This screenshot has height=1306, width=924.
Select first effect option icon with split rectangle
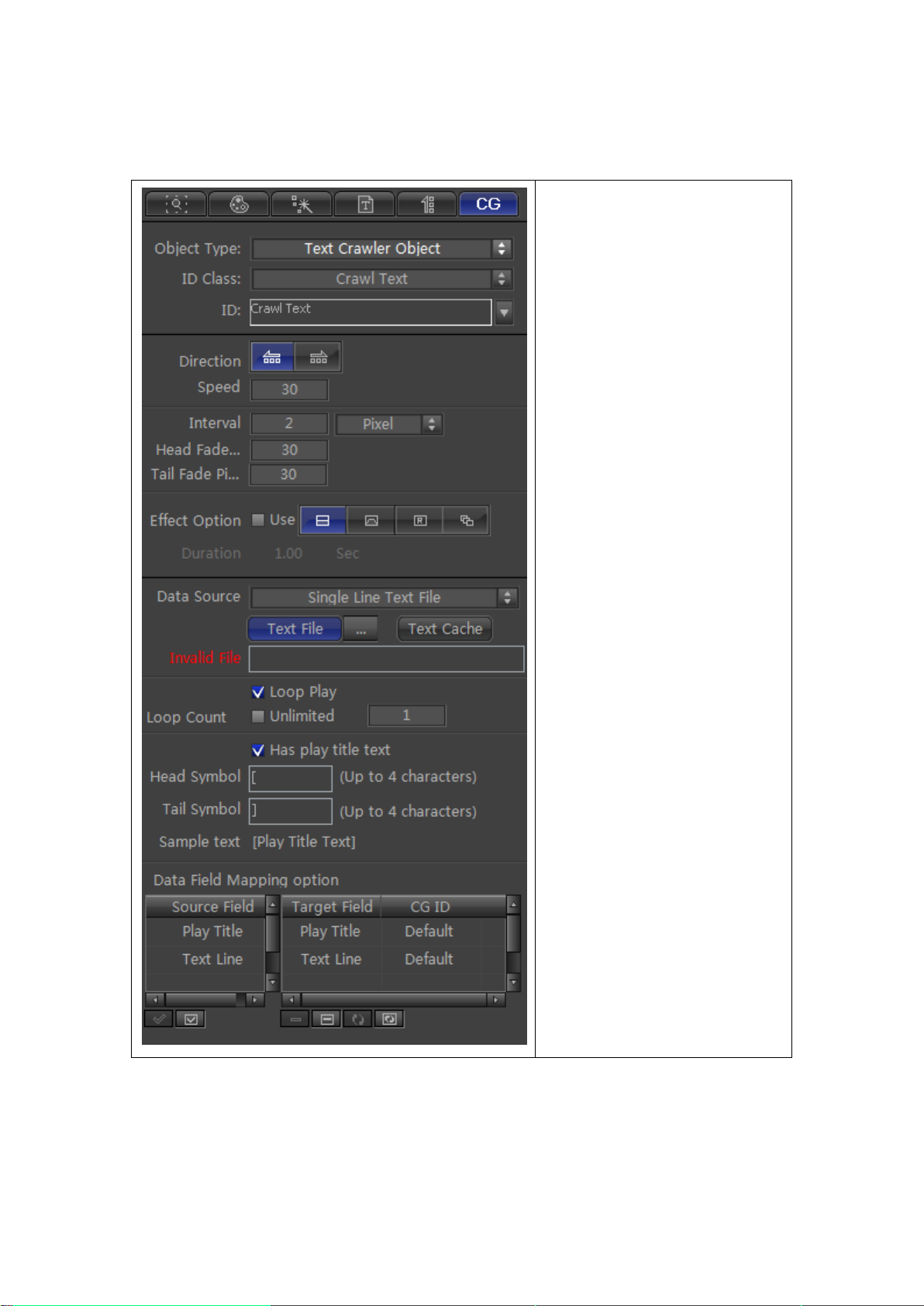coord(323,521)
